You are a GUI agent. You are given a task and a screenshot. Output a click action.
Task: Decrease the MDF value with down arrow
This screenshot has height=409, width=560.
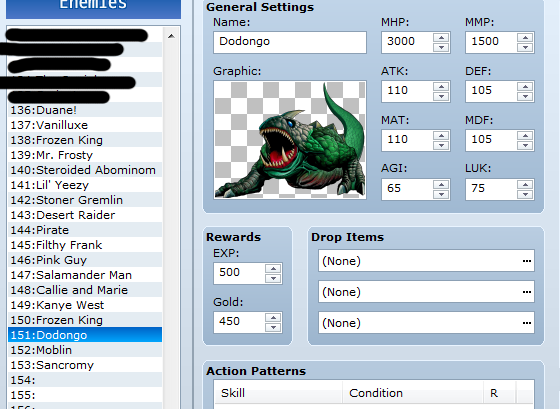[x=525, y=145]
